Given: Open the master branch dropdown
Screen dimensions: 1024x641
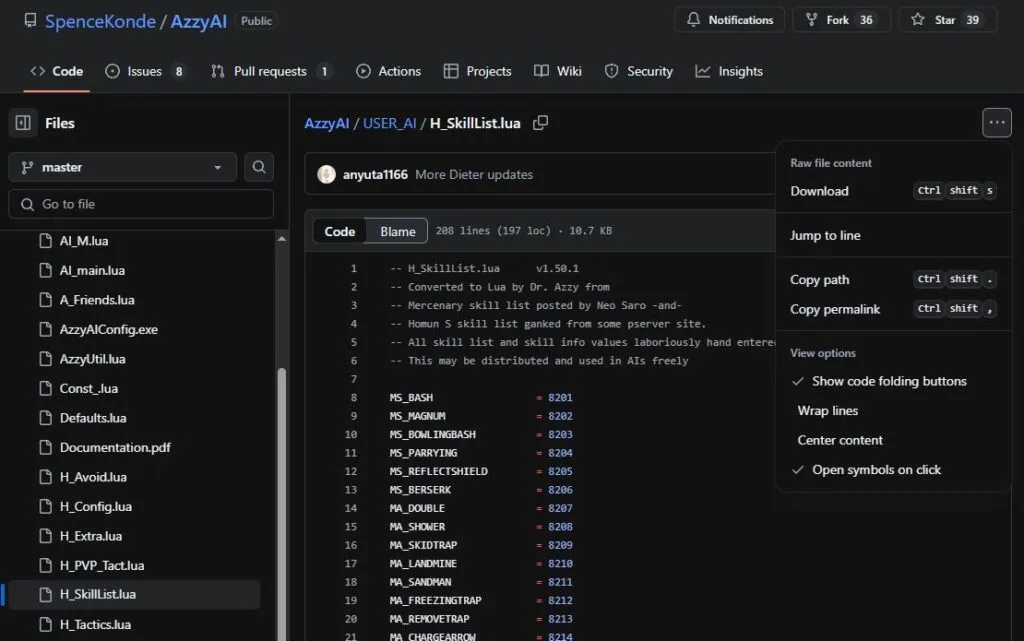Looking at the screenshot, I should pos(122,167).
